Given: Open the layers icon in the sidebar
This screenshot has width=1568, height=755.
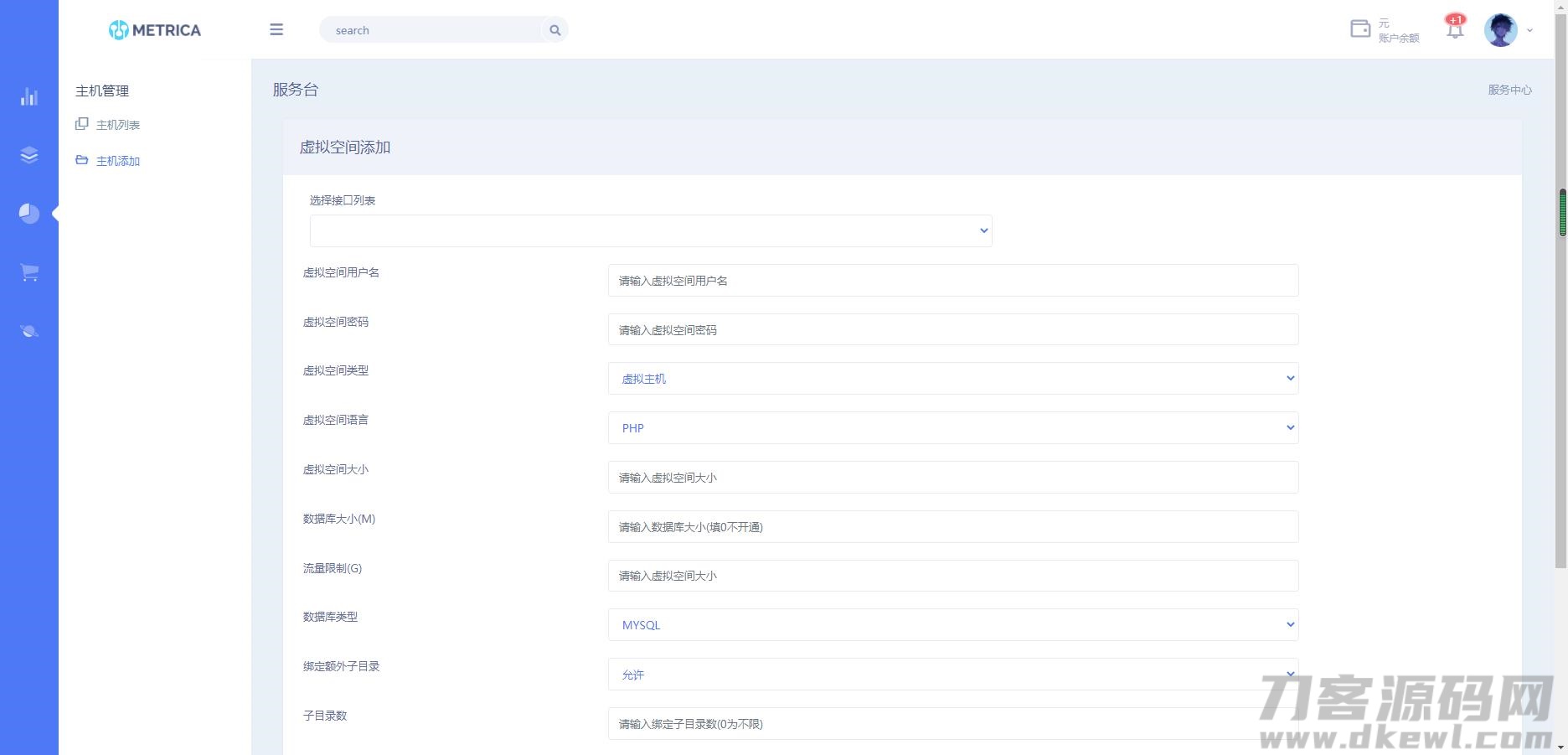Looking at the screenshot, I should [x=28, y=155].
